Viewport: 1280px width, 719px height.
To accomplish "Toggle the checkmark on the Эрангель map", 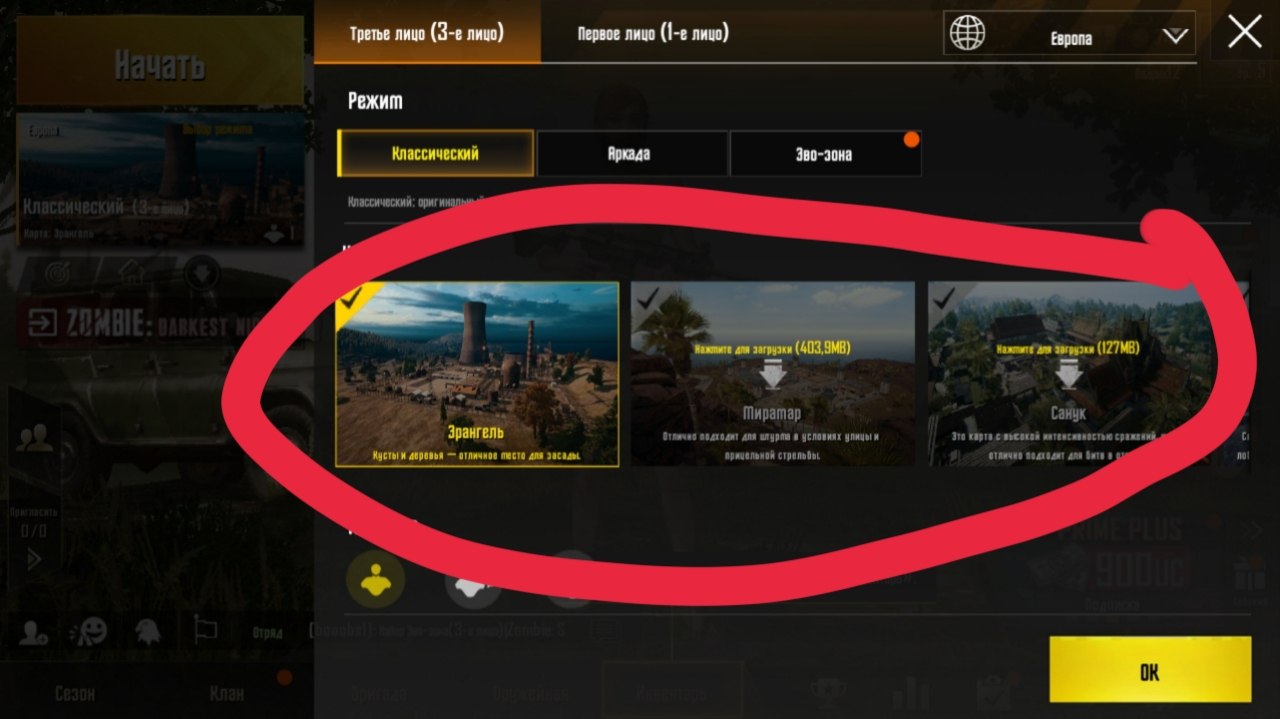I will pyautogui.click(x=351, y=296).
